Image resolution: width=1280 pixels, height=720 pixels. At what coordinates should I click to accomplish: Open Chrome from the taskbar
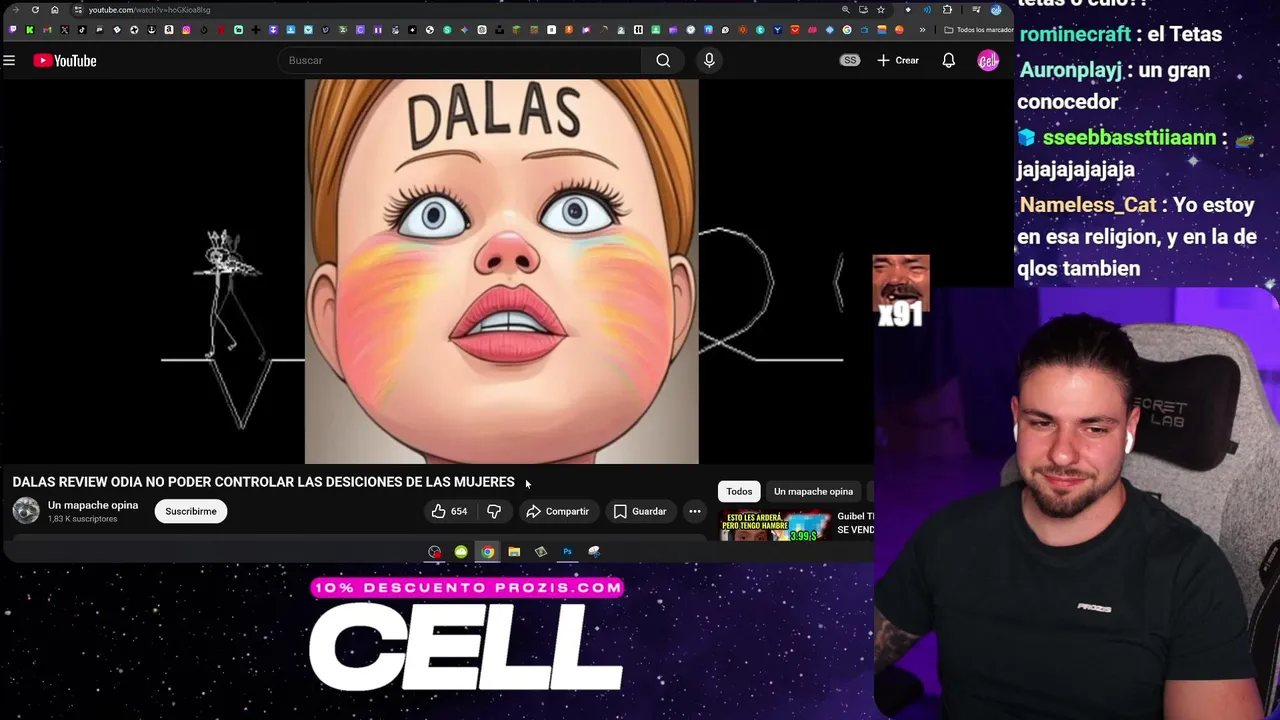[x=487, y=552]
